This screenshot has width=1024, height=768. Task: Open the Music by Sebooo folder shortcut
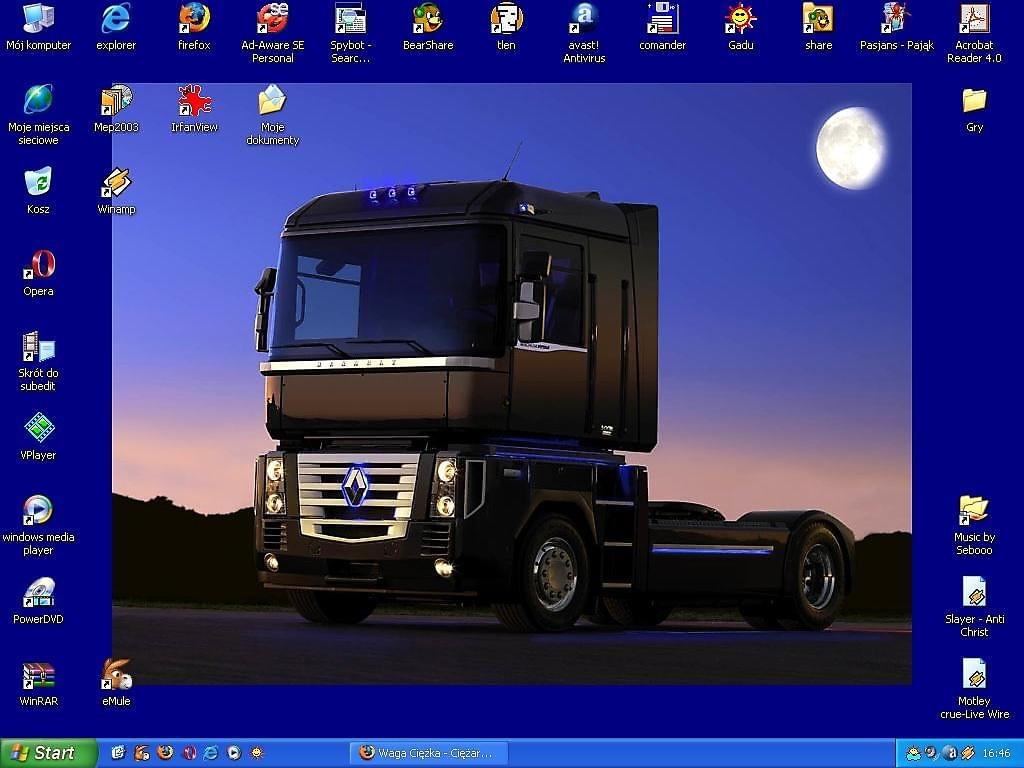[x=974, y=525]
